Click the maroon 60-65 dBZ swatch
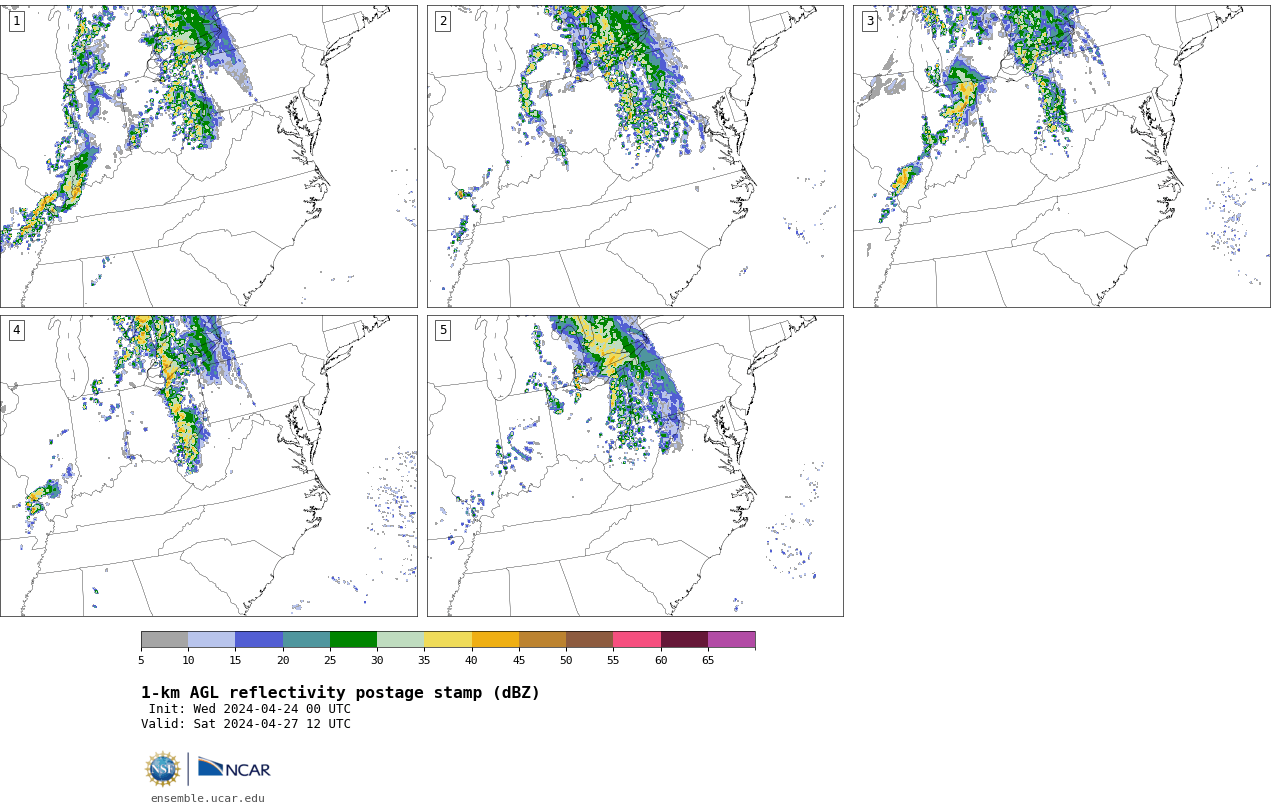The image size is (1280, 809). (x=684, y=640)
